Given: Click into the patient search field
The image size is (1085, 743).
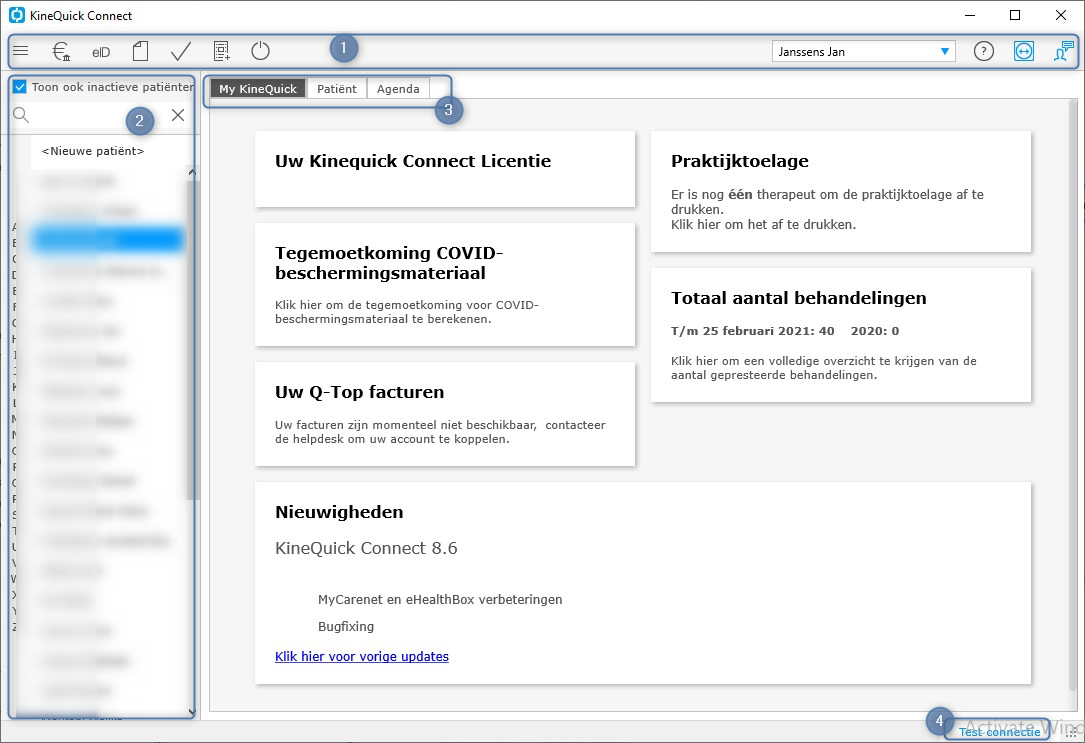Looking at the screenshot, I should pos(100,115).
